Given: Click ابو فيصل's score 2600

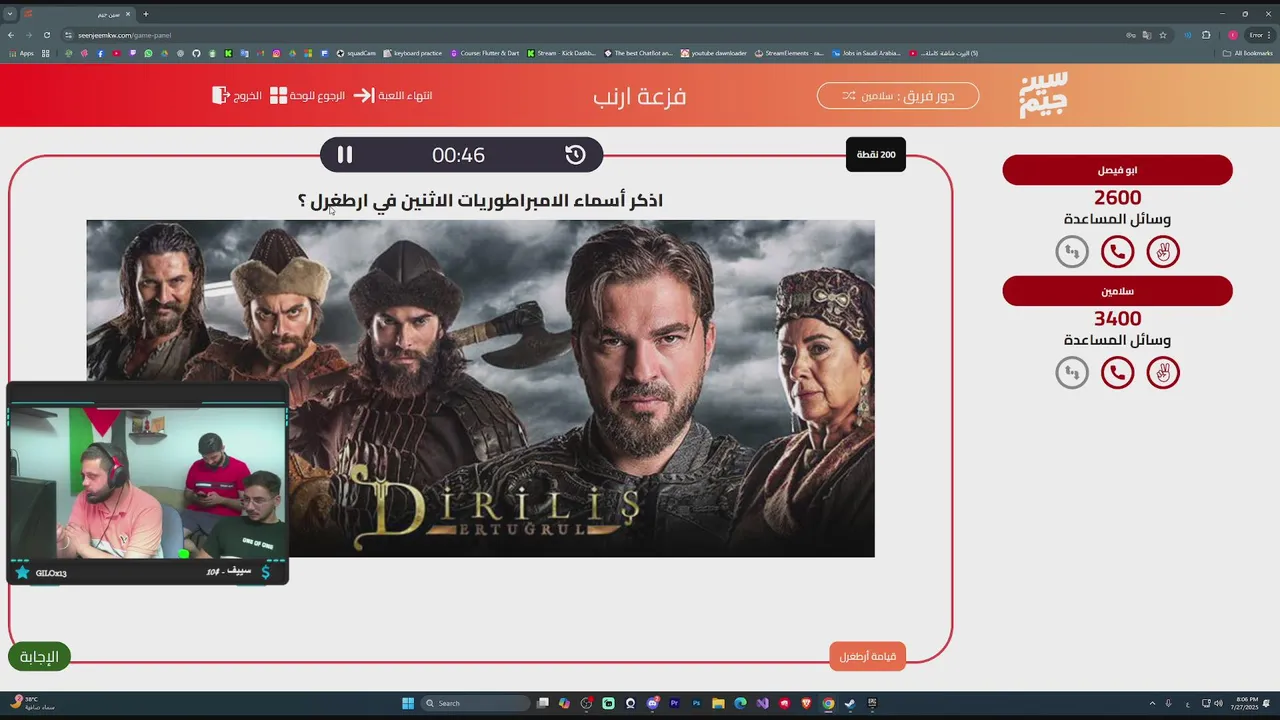Looking at the screenshot, I should [1117, 198].
